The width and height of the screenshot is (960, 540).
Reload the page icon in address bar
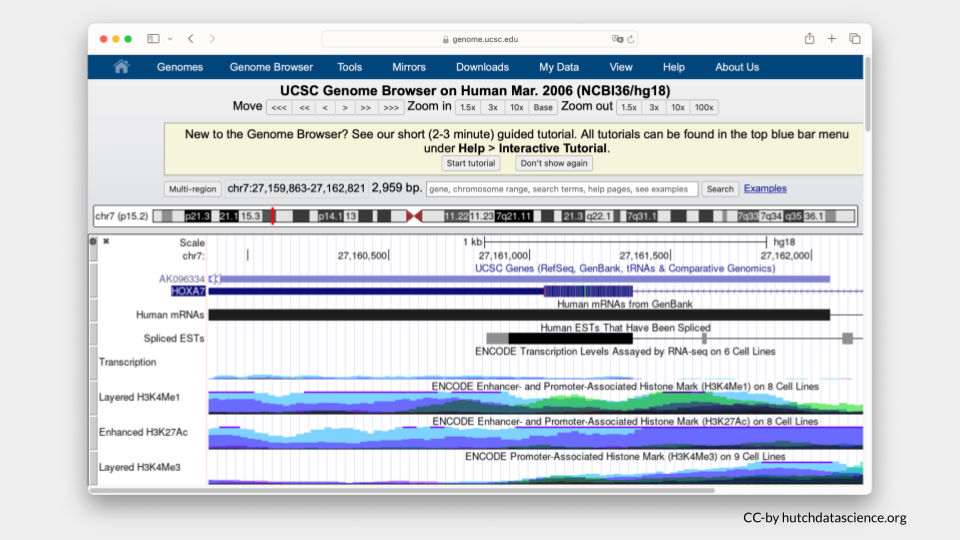[631, 39]
